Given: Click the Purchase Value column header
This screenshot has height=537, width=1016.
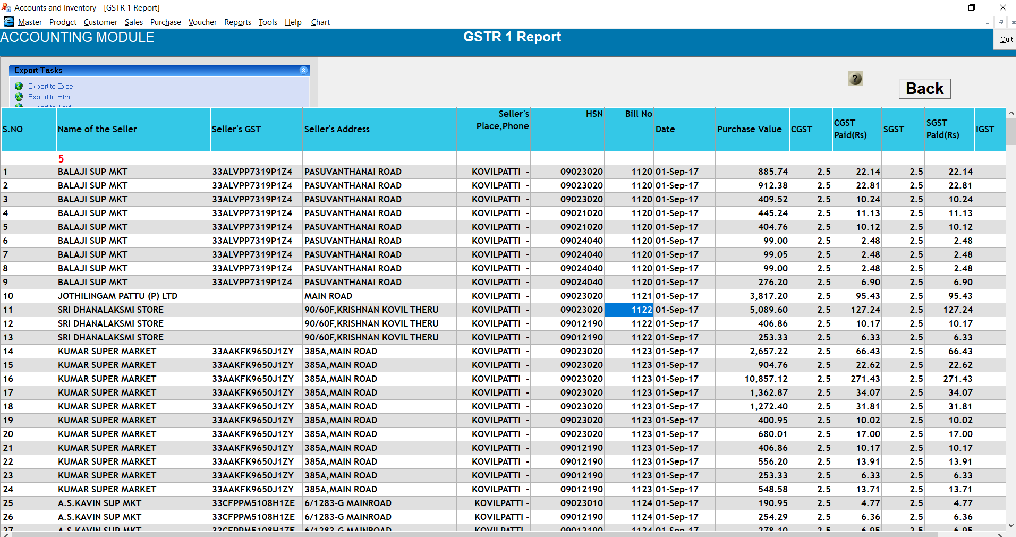Looking at the screenshot, I should tap(749, 129).
